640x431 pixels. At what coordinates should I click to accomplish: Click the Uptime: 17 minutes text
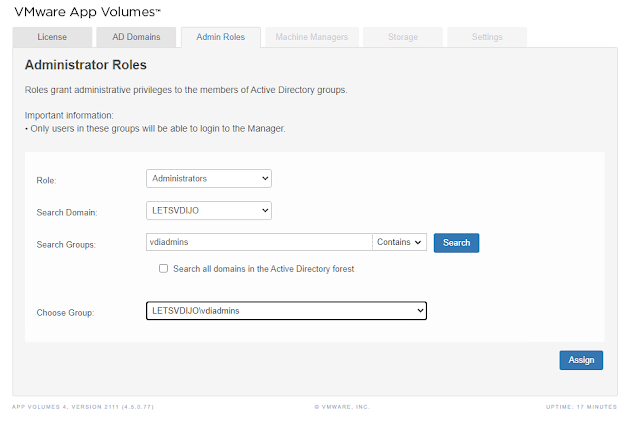coord(582,407)
